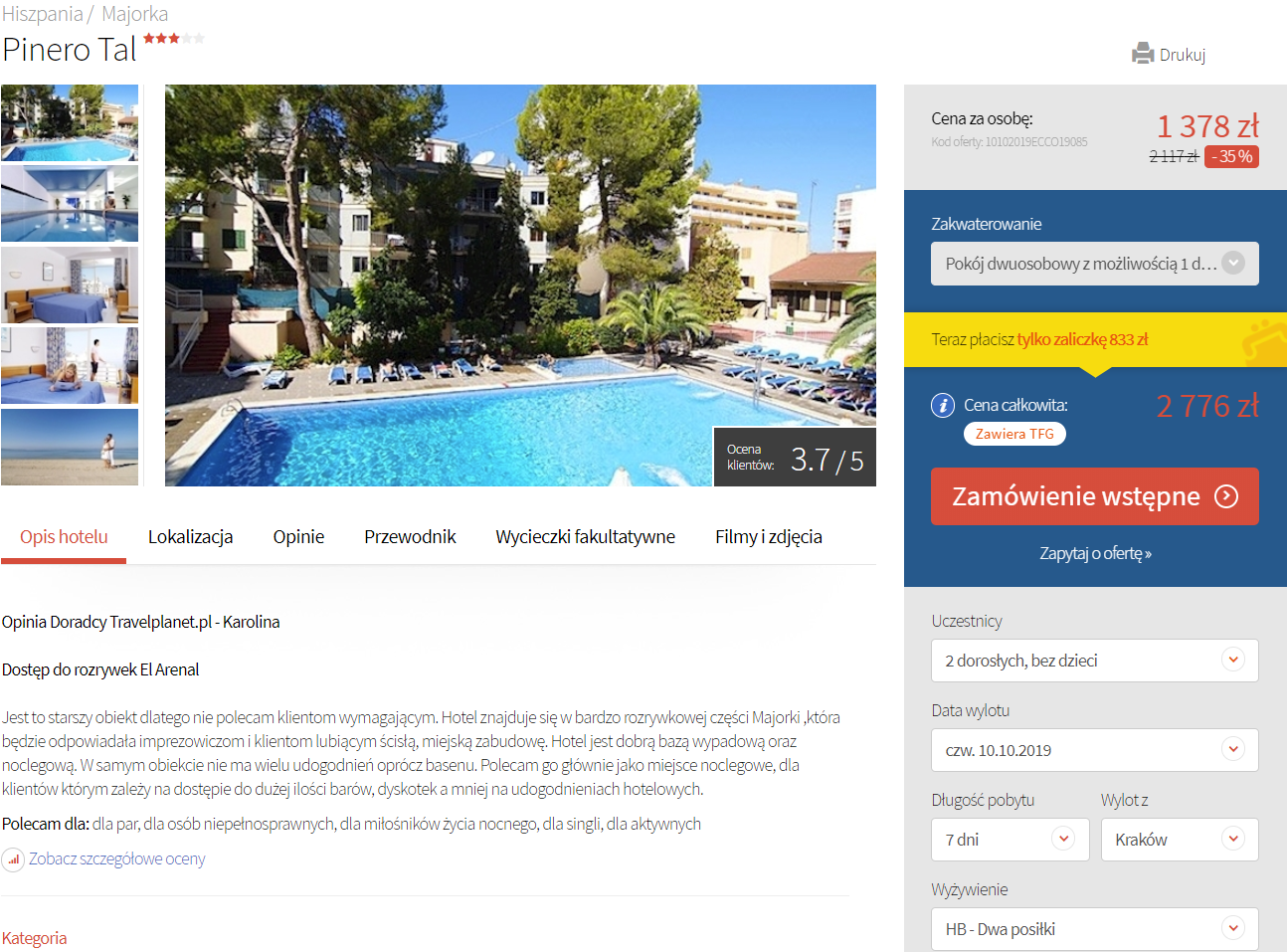Expand the Zakwaterowanie room type dropdown

click(x=1095, y=264)
